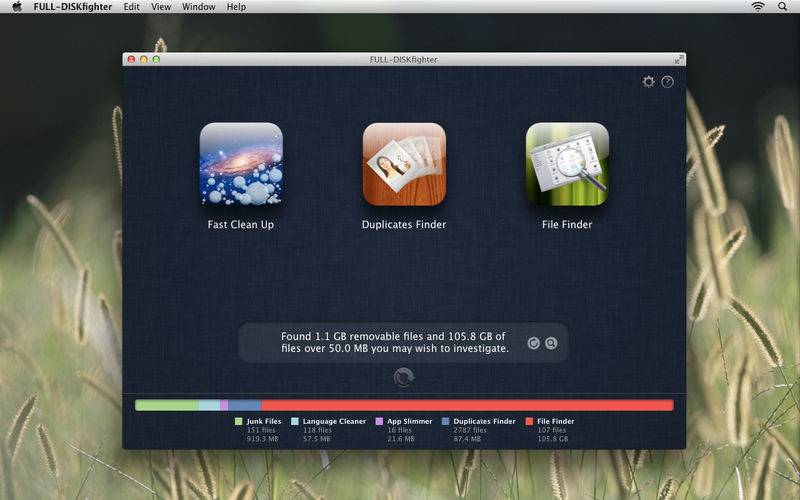Open the Fast Clean Up galaxy icon
Screen dimensions: 800x500
point(241,164)
